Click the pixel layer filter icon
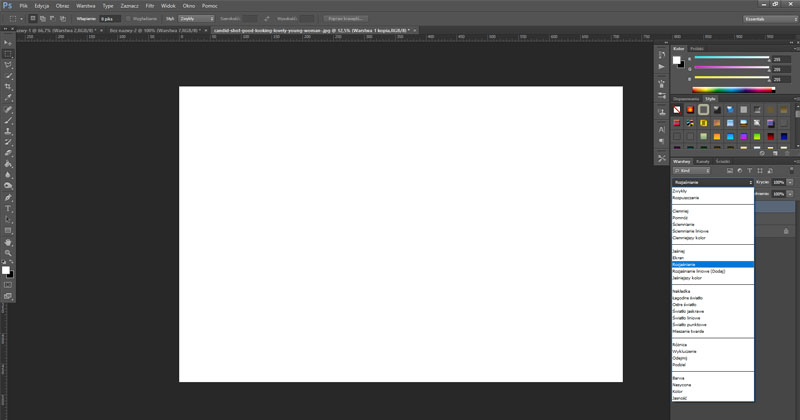Image resolution: width=800 pixels, height=420 pixels. pos(731,171)
